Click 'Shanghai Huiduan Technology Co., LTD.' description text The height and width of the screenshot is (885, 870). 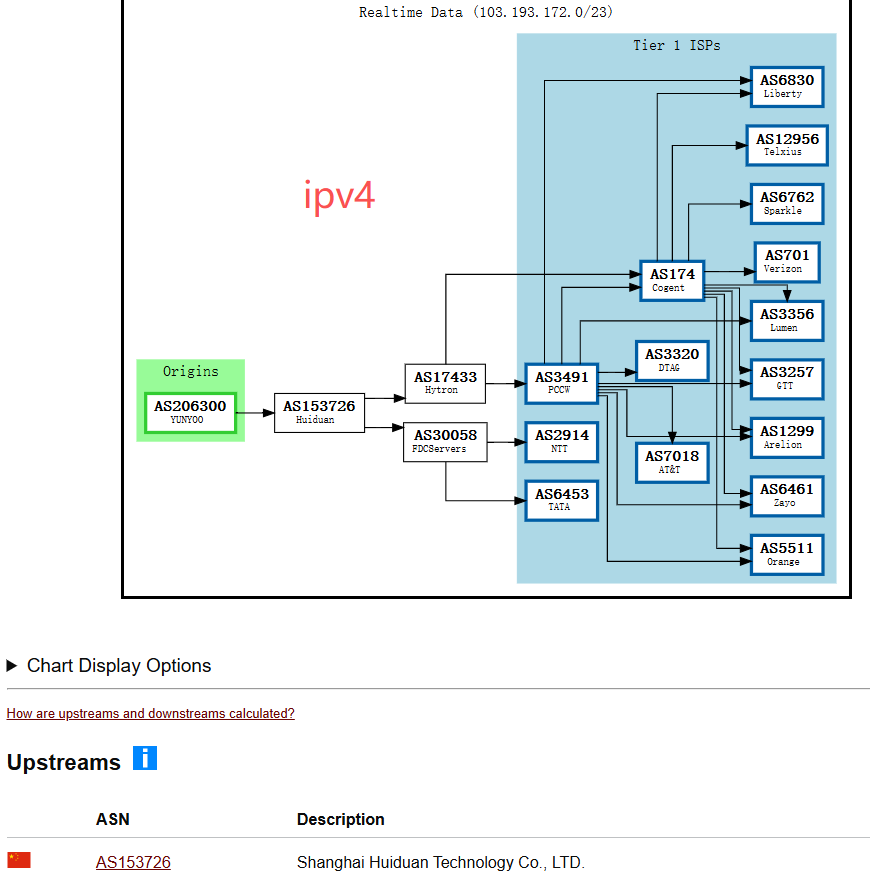pyautogui.click(x=441, y=862)
